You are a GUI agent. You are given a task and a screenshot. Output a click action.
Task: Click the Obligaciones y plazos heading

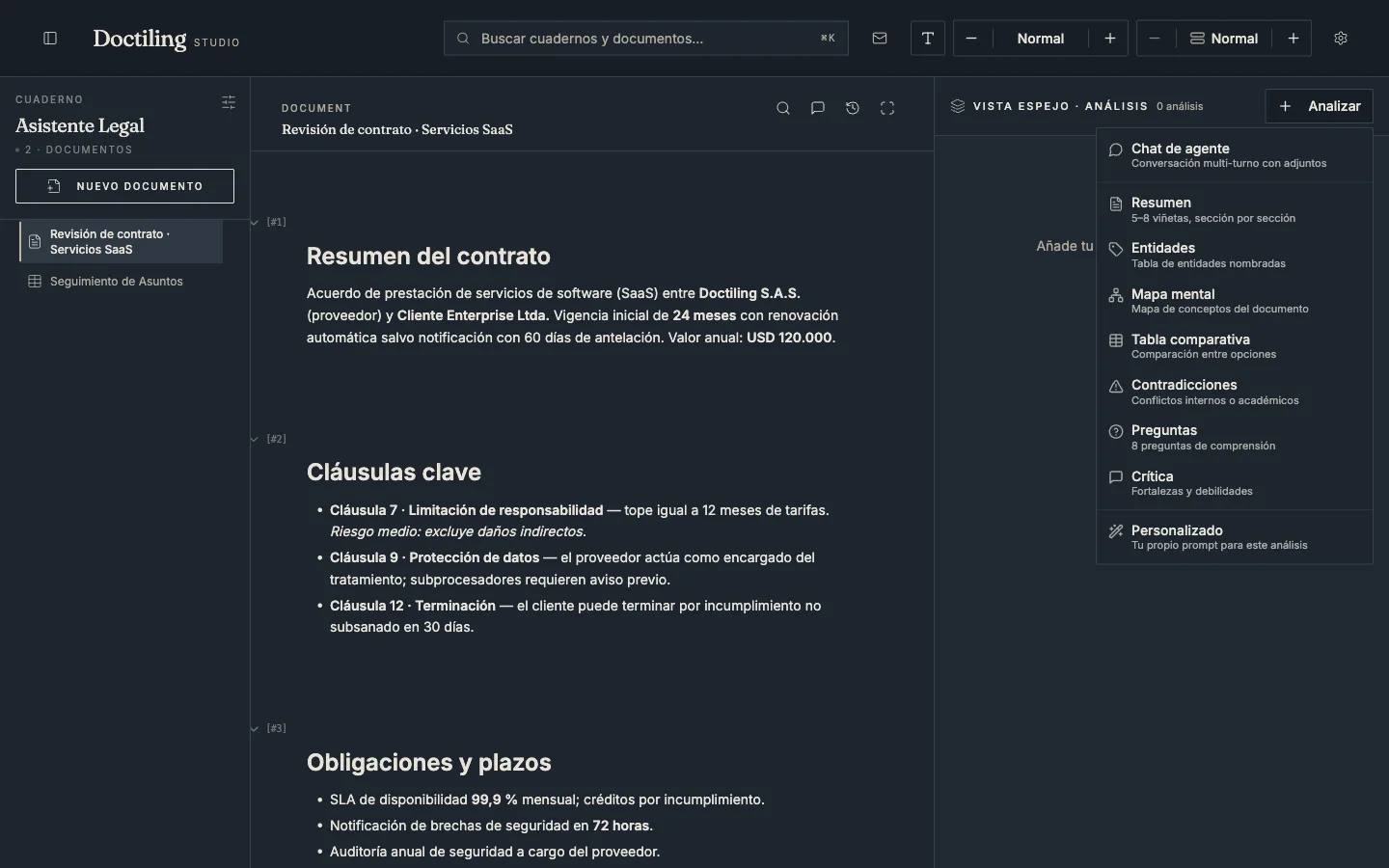point(429,763)
